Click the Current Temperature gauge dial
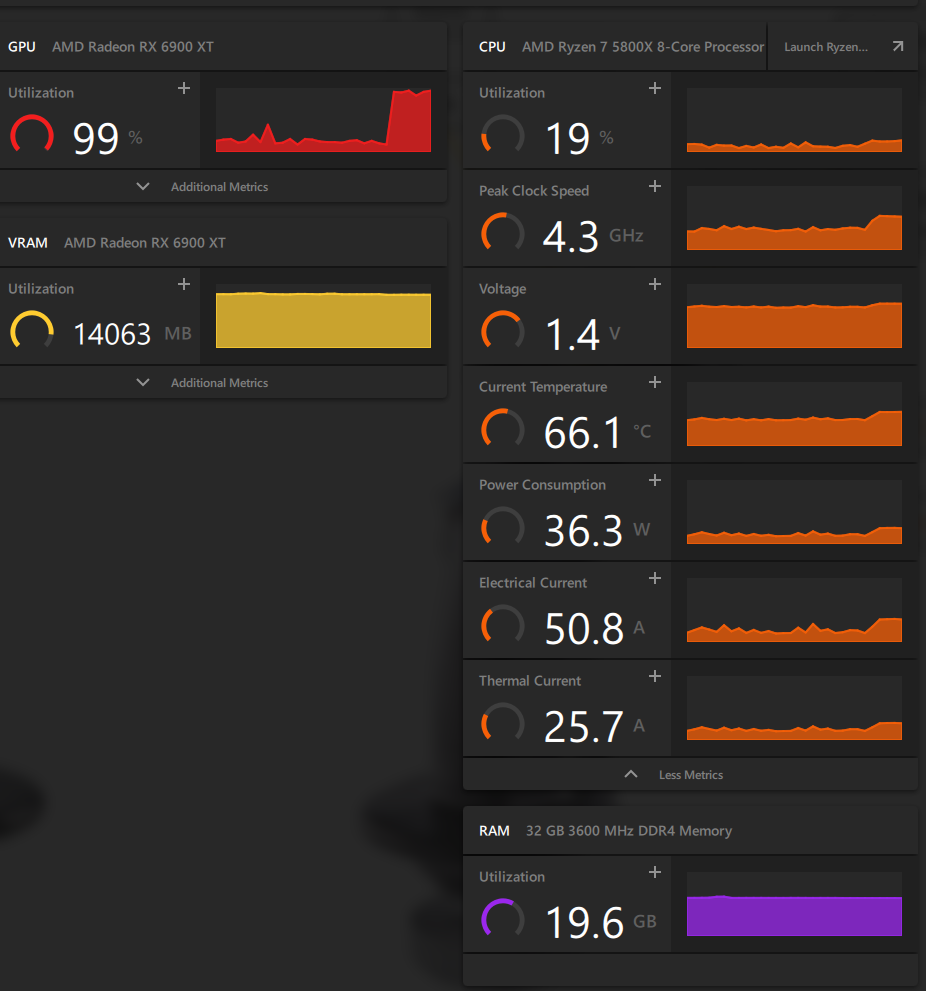This screenshot has height=991, width=926. (503, 429)
